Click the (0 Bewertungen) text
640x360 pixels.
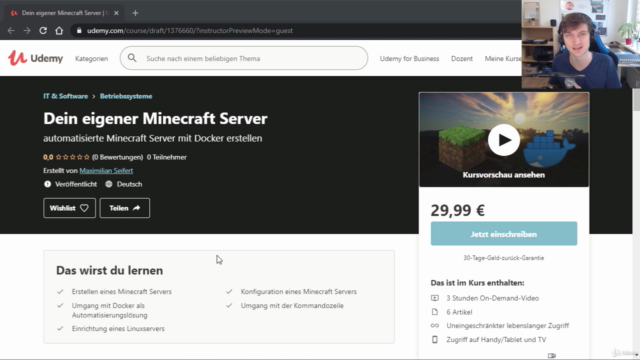(x=118, y=157)
